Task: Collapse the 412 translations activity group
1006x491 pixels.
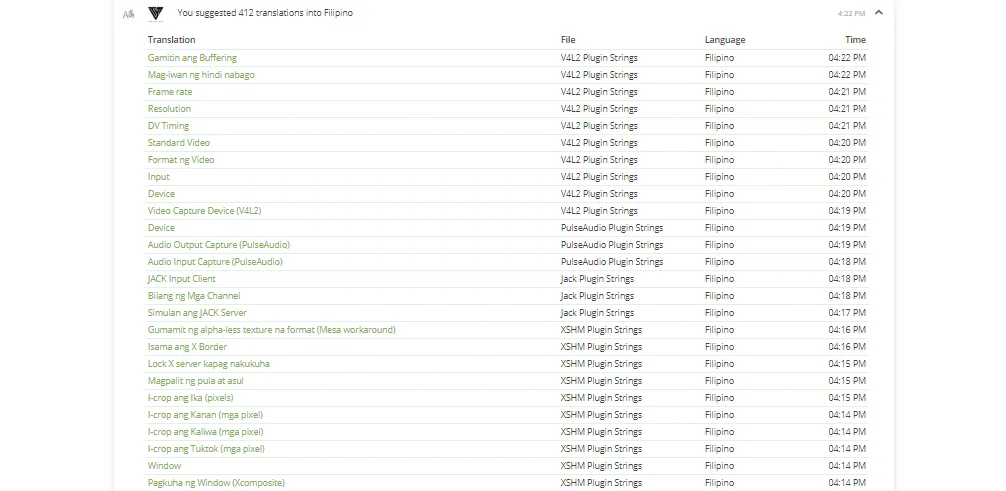Action: [879, 12]
